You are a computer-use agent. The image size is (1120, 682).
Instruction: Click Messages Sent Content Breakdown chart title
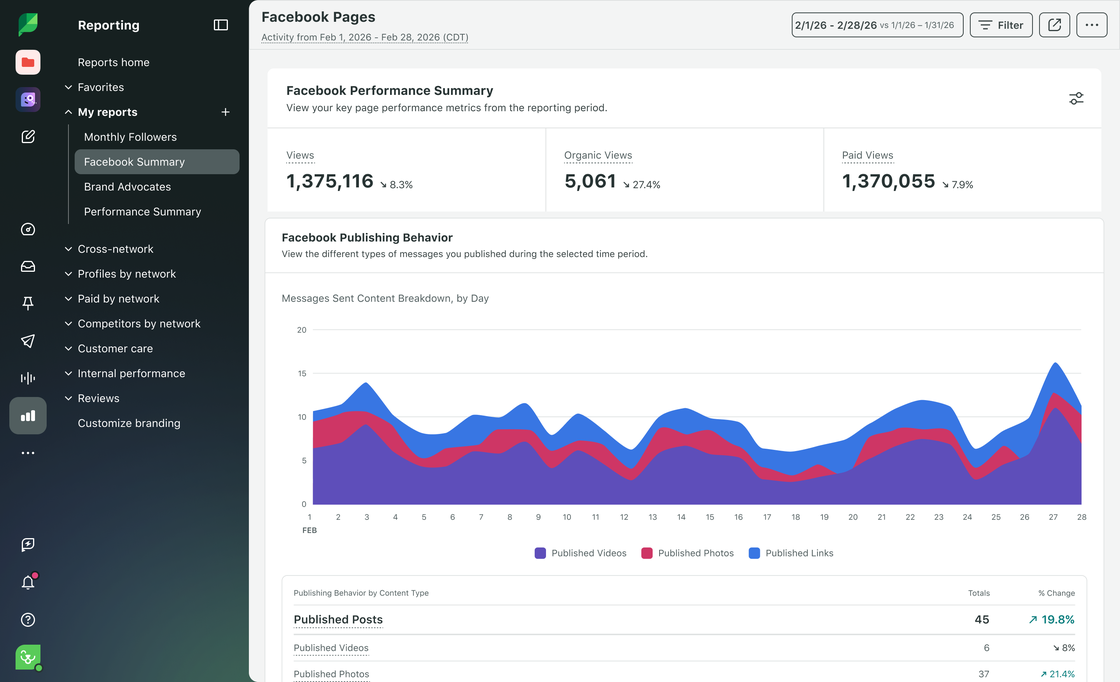[x=385, y=299]
